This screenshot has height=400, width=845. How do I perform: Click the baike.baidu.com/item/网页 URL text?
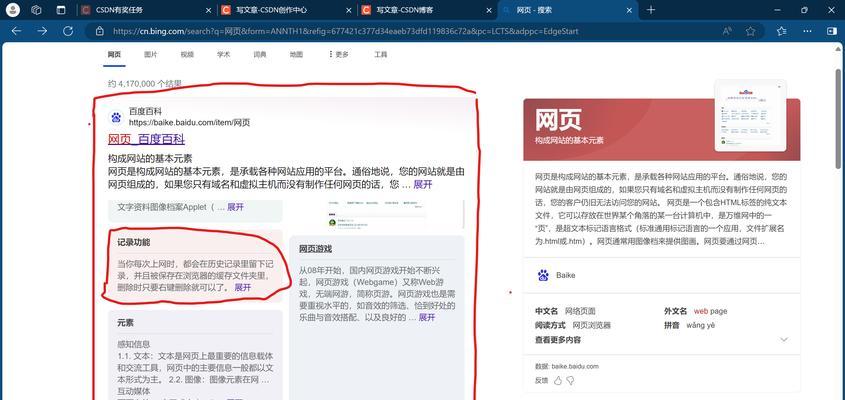[189, 122]
